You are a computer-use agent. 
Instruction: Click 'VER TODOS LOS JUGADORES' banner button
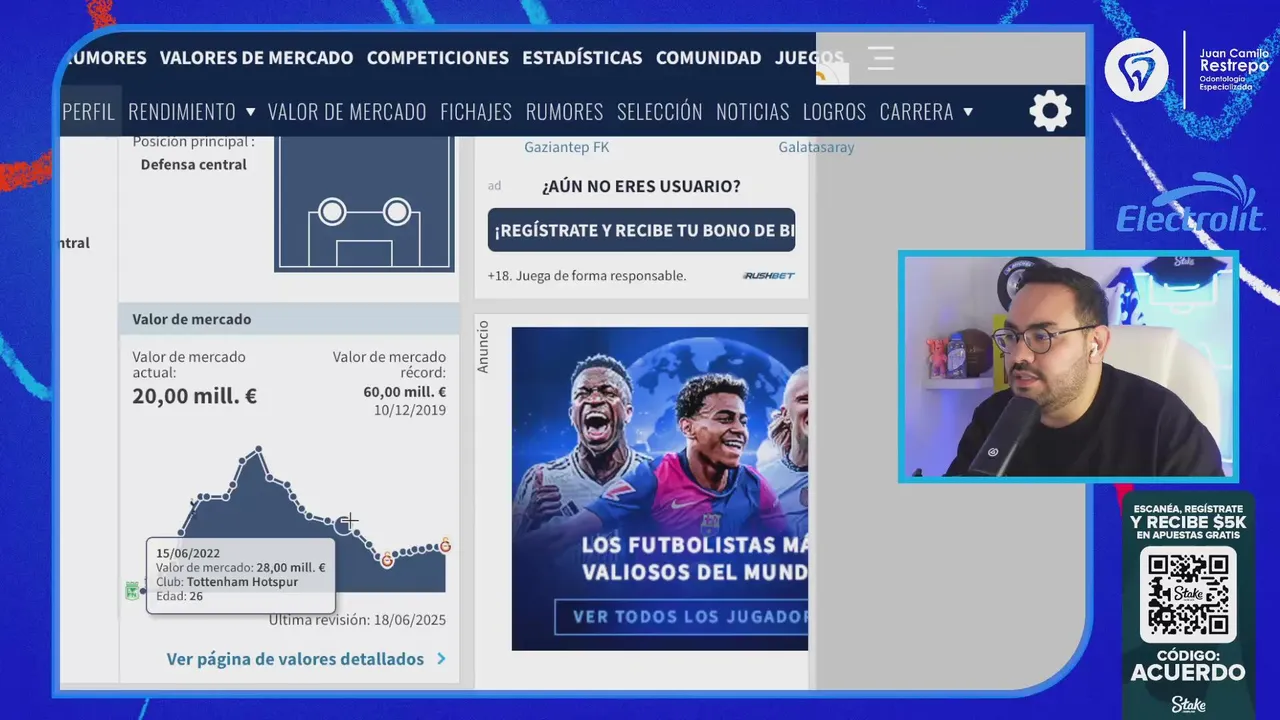coord(681,616)
